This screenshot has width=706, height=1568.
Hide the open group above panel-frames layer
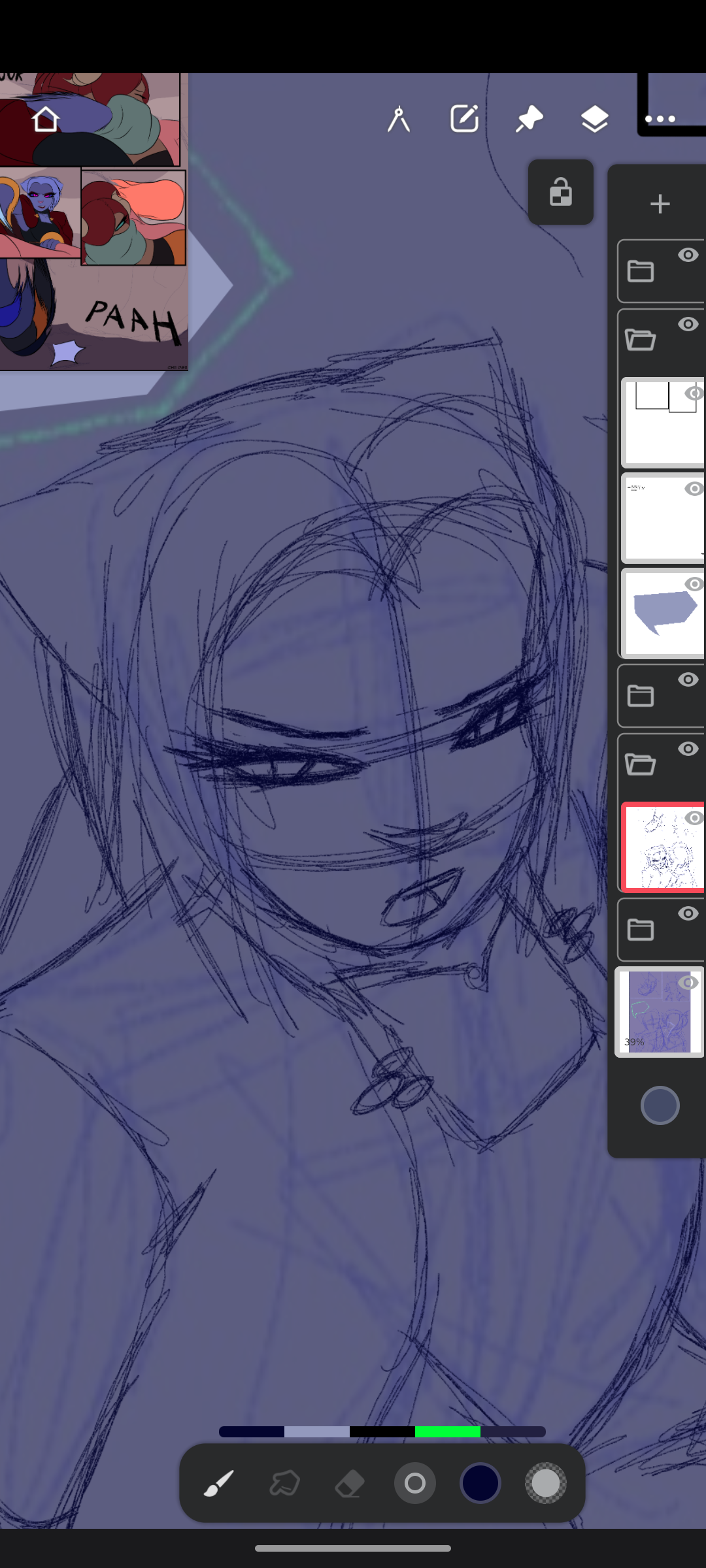(x=688, y=325)
